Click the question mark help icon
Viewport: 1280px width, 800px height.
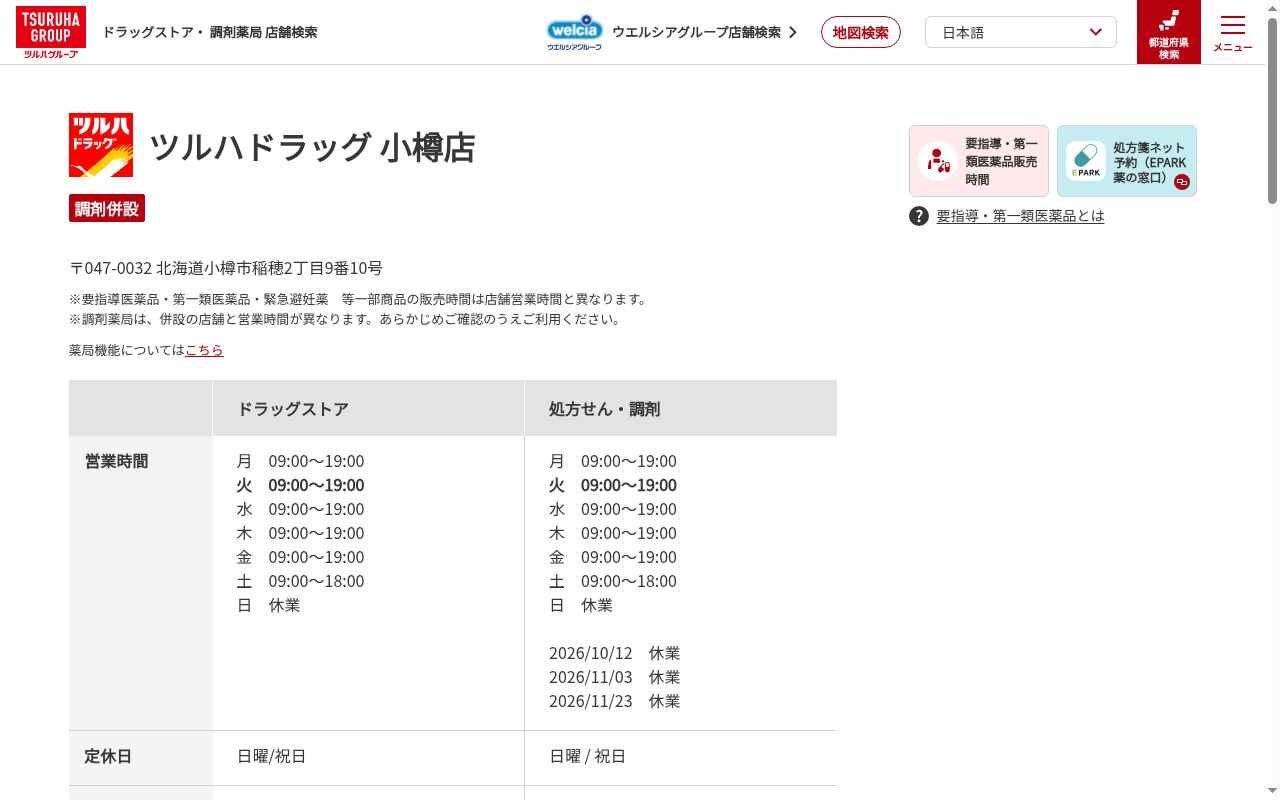[919, 216]
